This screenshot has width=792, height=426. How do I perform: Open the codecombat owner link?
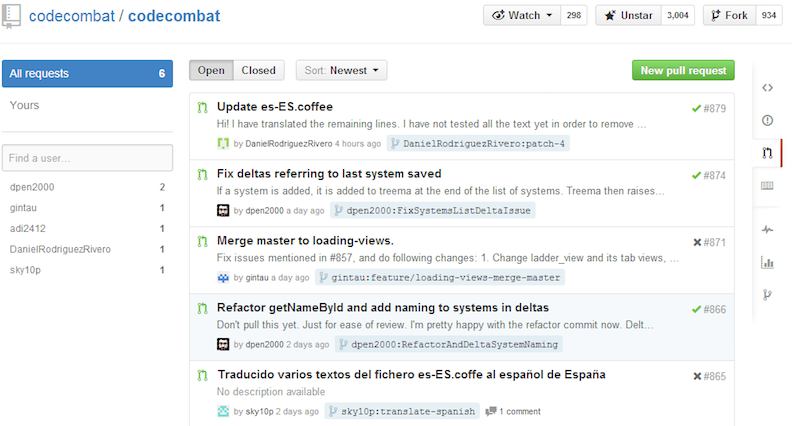(72, 16)
